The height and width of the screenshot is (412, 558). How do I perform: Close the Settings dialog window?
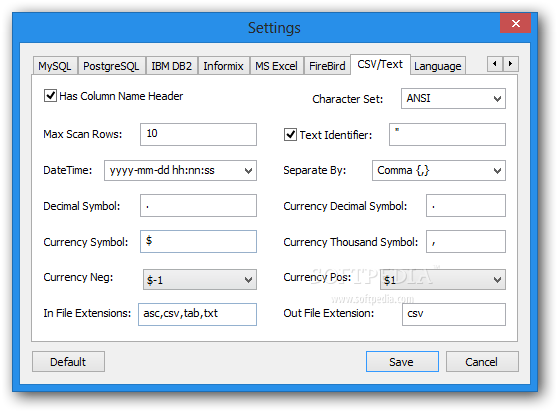click(515, 23)
